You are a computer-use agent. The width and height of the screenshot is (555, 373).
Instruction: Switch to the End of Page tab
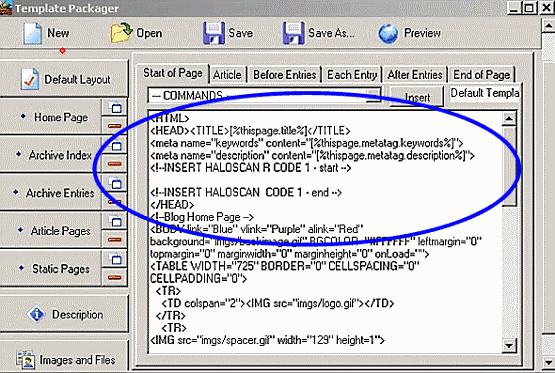click(482, 75)
